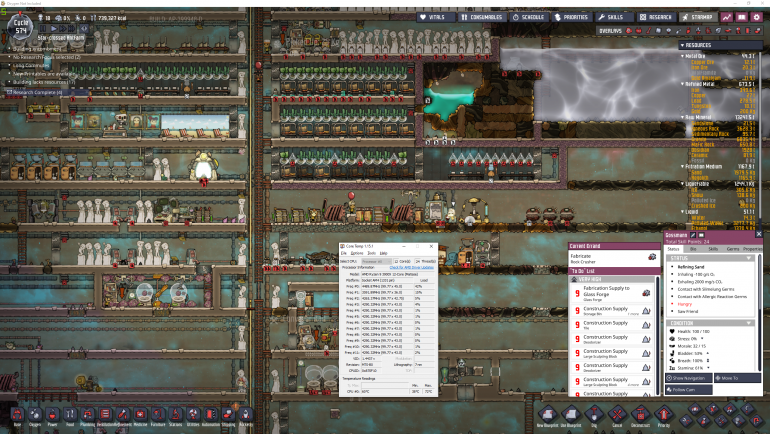
Task: Open the database book icon
Action: (742, 17)
